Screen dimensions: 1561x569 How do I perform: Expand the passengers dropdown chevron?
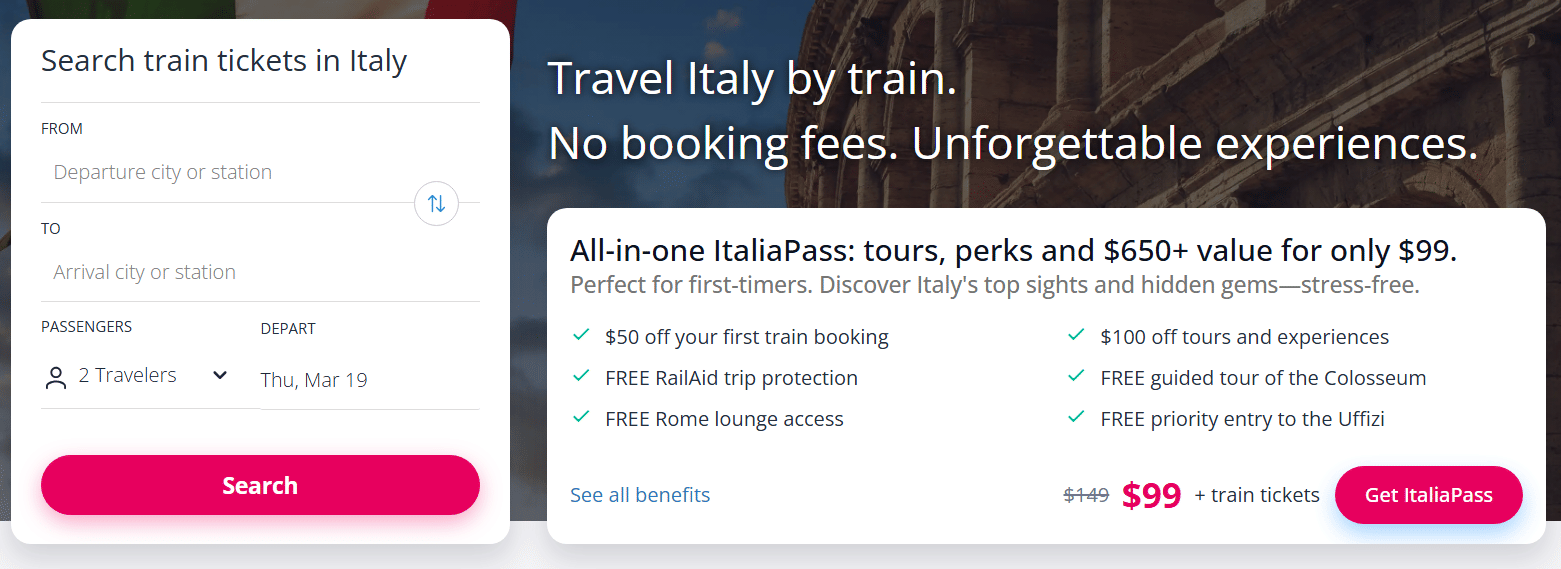[x=220, y=376]
